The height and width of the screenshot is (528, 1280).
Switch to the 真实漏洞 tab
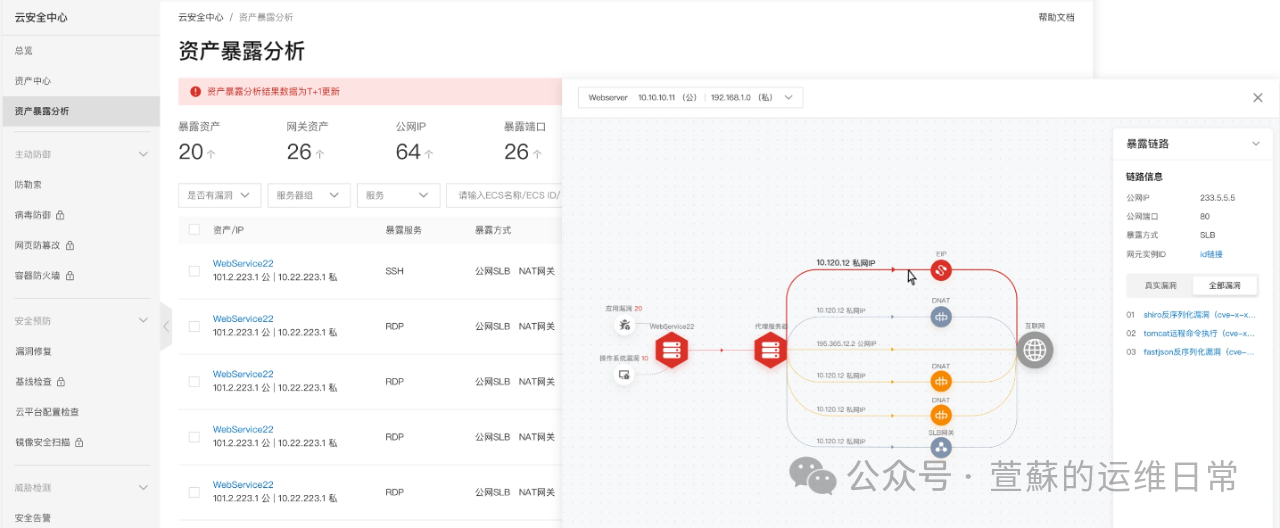(x=1160, y=285)
